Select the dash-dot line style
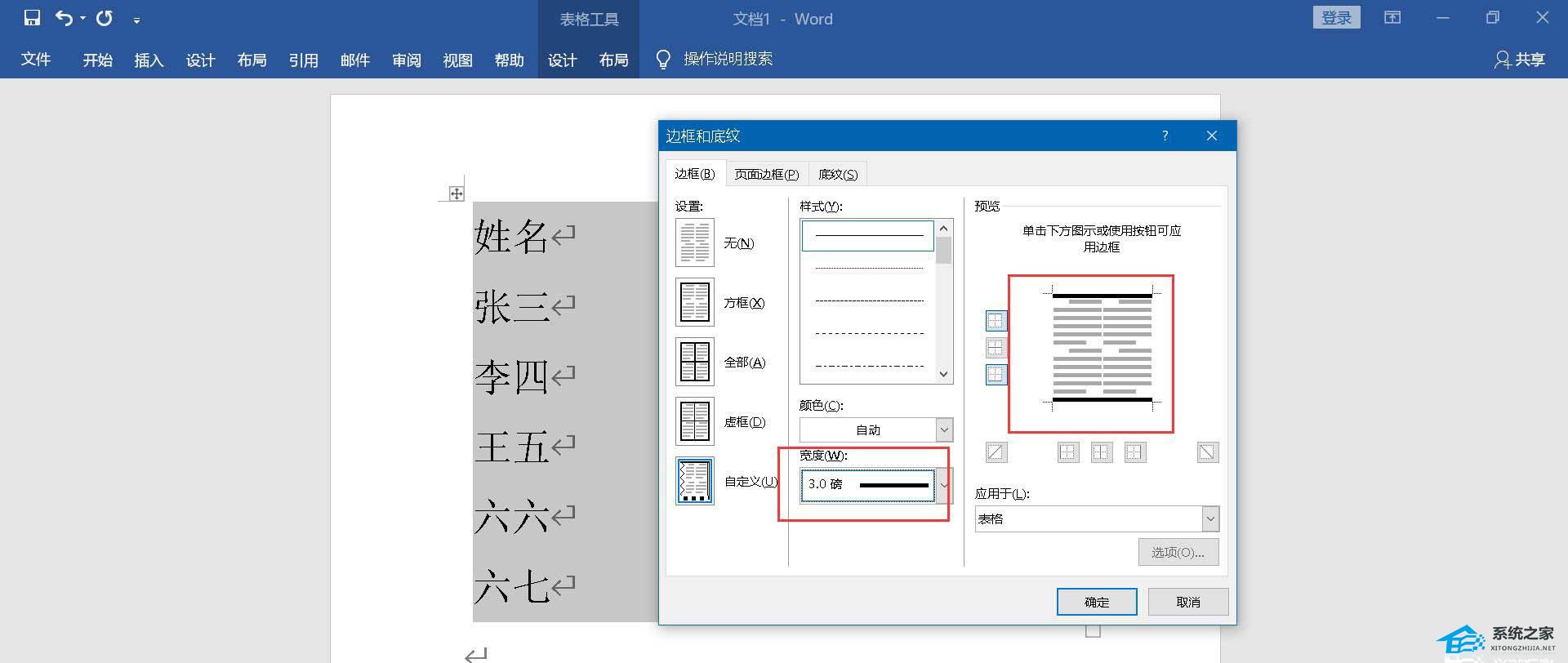 click(868, 366)
